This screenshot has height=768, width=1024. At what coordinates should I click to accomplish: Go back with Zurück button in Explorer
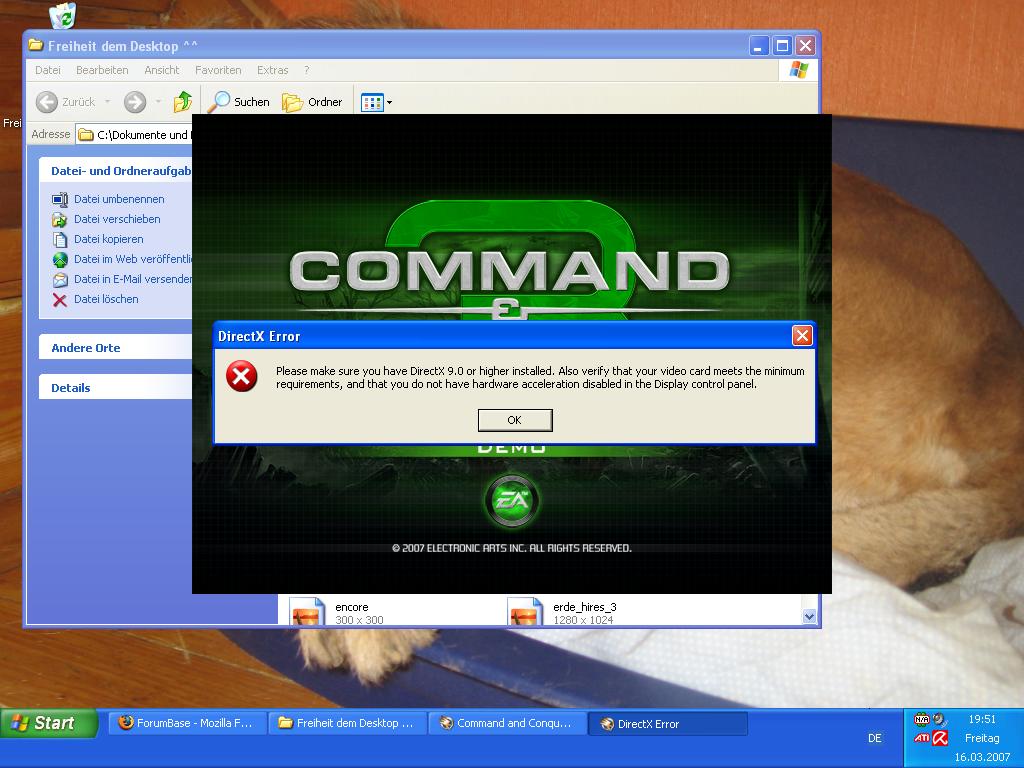pyautogui.click(x=65, y=102)
